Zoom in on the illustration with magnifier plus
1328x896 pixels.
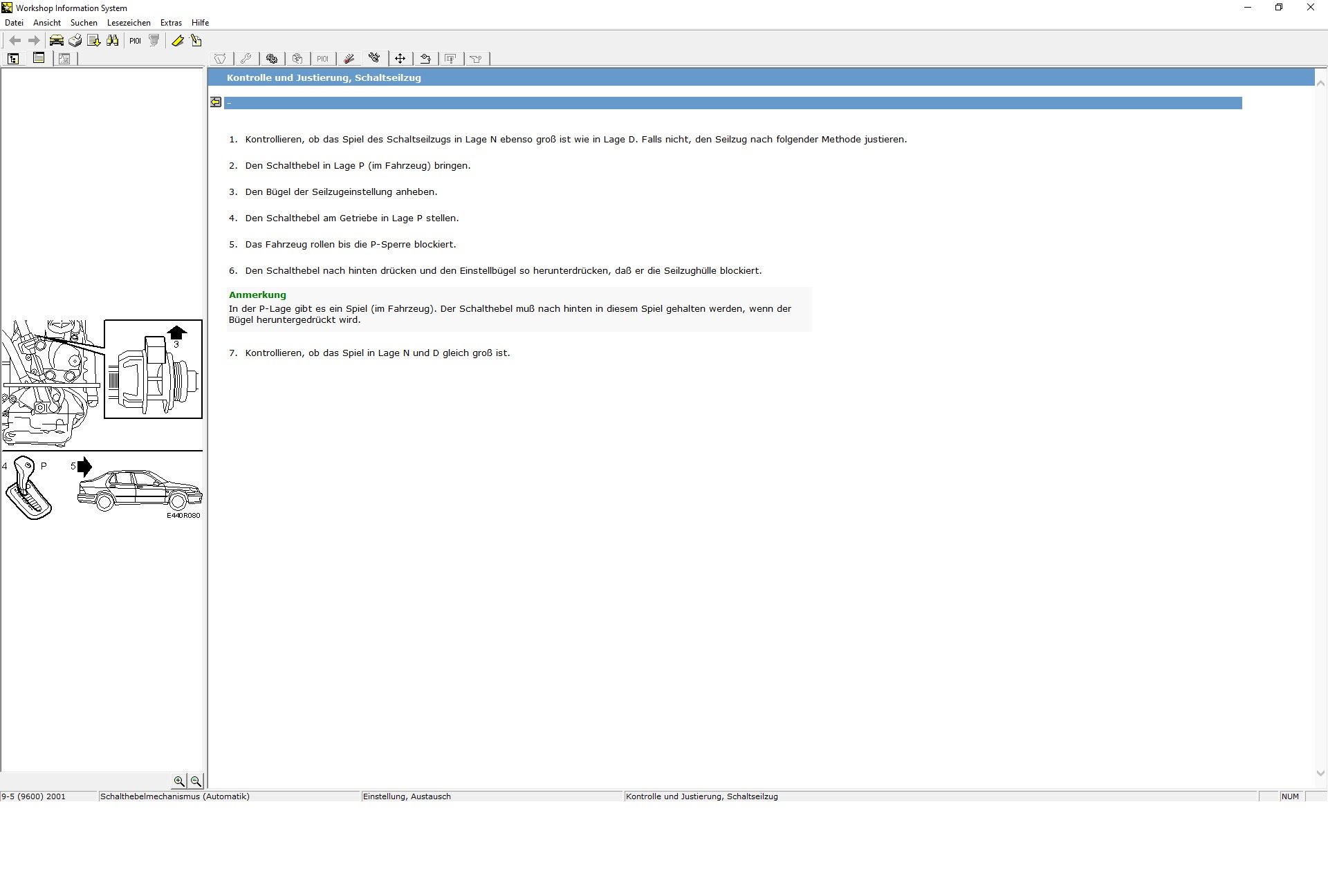[179, 781]
